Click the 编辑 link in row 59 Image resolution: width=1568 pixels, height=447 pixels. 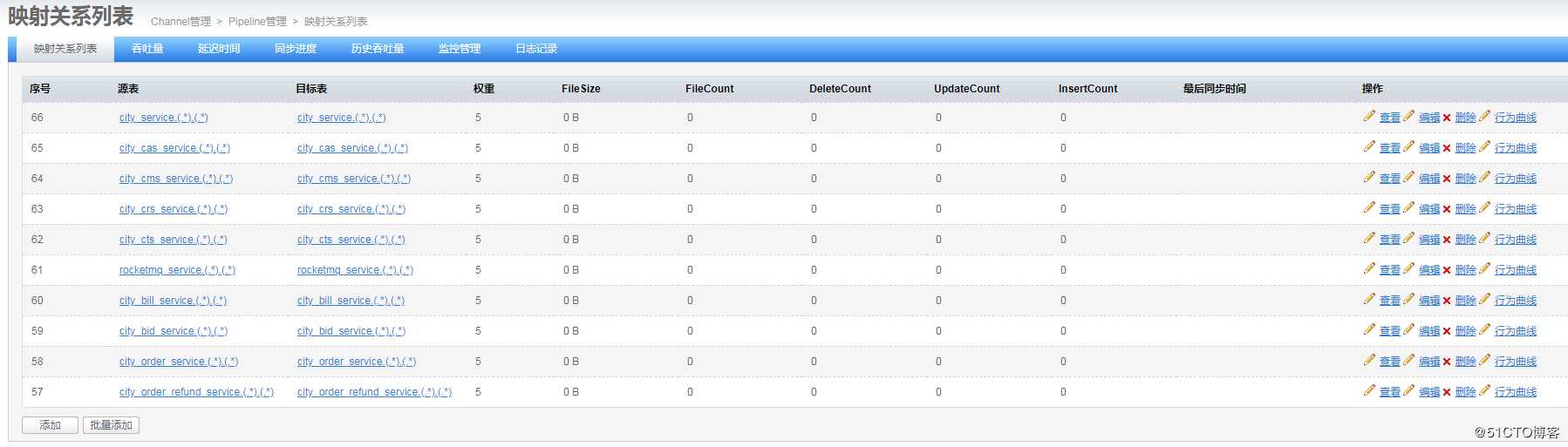(1429, 331)
